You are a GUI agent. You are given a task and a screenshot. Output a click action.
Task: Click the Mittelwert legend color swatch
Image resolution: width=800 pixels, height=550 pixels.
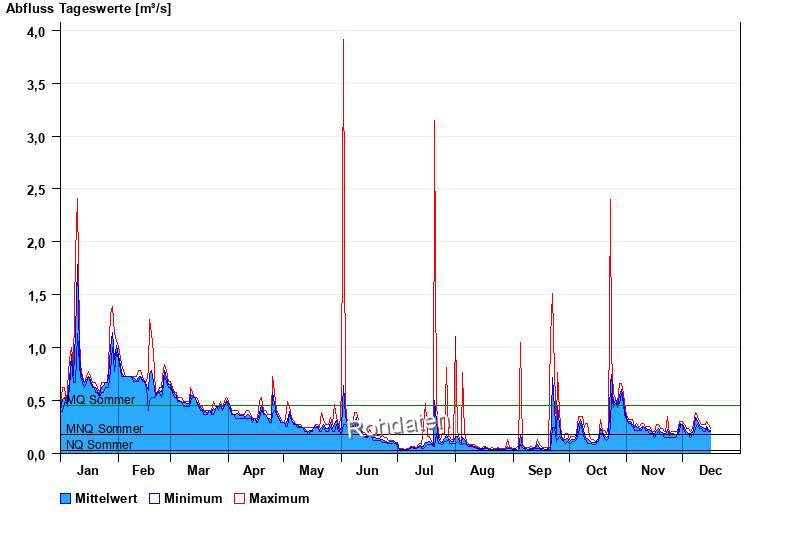[x=65, y=498]
